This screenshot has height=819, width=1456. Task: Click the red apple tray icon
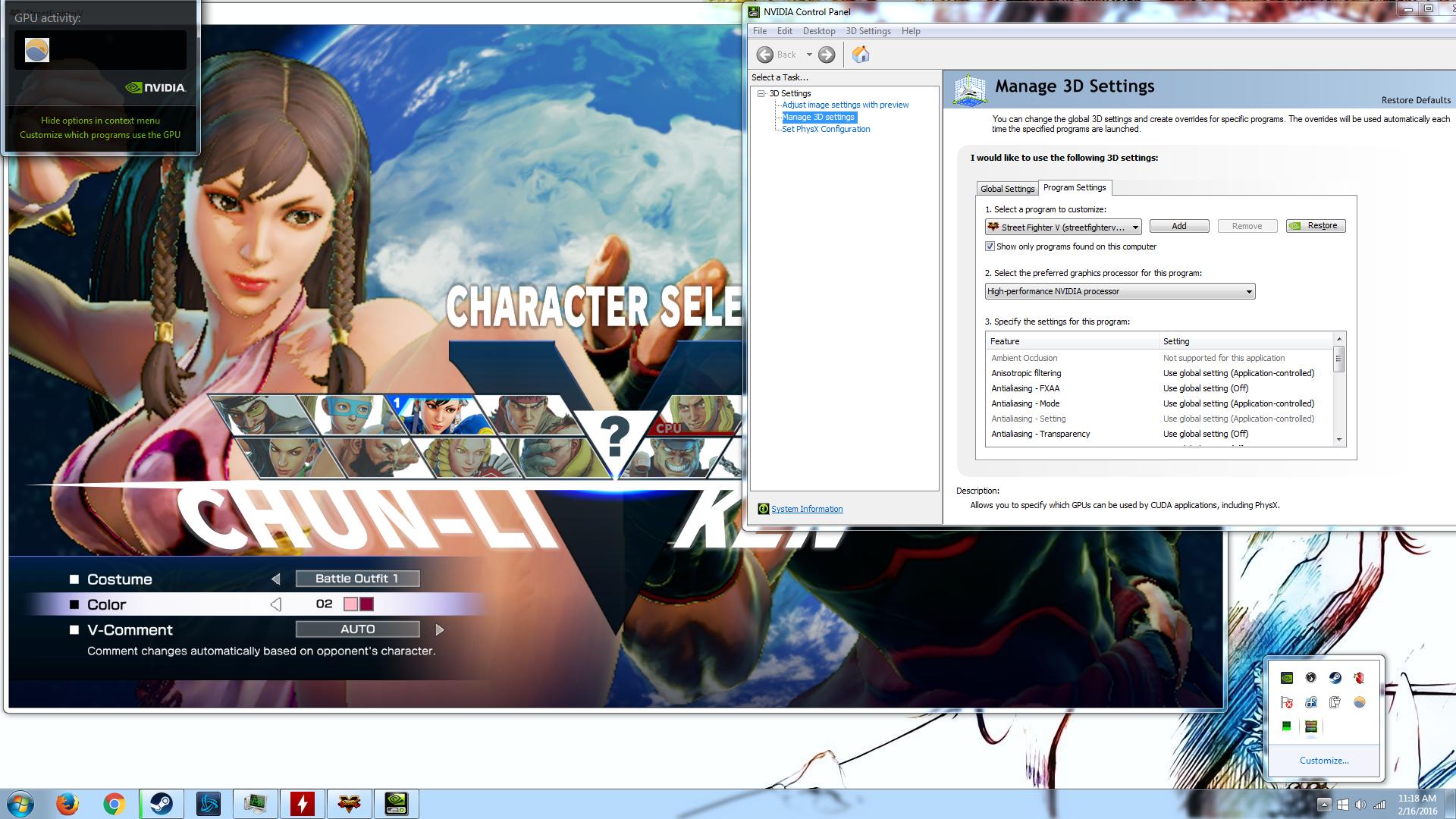[1359, 678]
